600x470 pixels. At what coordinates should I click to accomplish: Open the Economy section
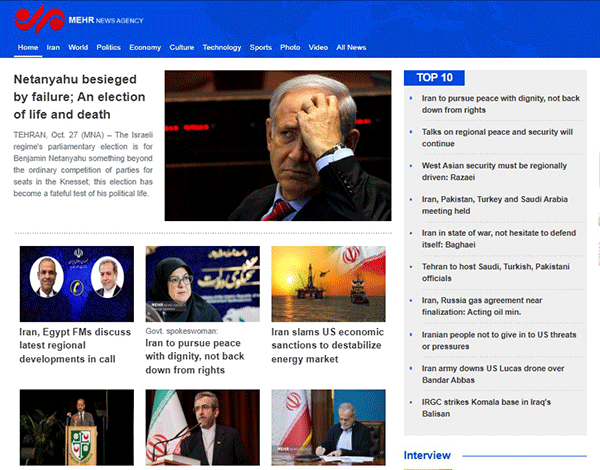click(145, 47)
